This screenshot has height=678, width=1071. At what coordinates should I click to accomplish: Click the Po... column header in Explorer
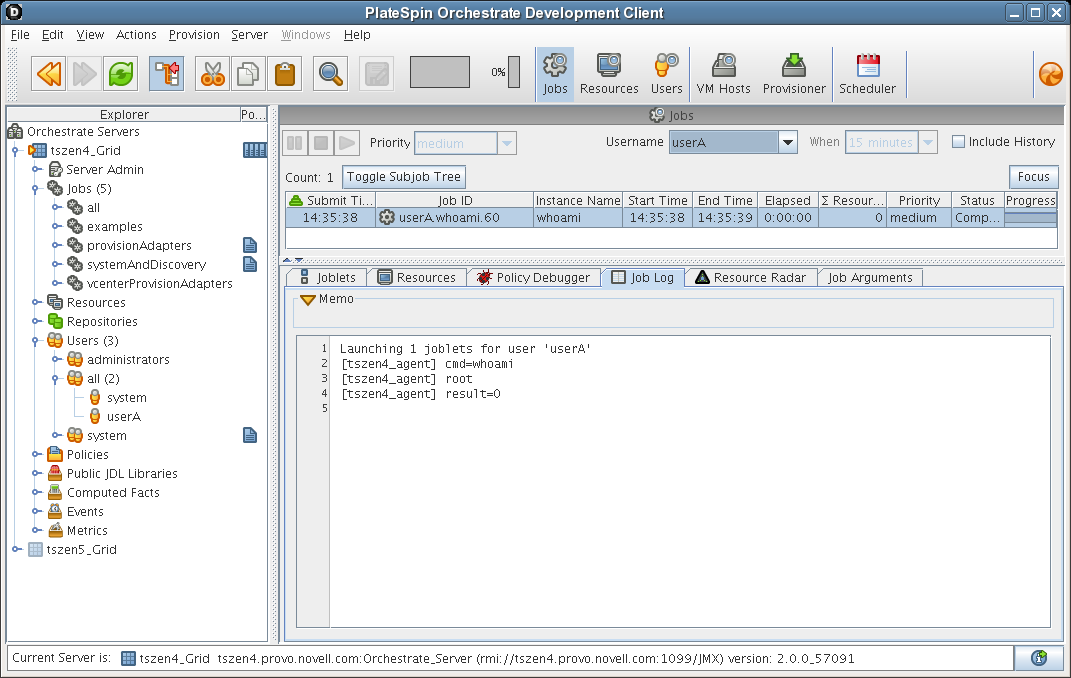pos(253,115)
